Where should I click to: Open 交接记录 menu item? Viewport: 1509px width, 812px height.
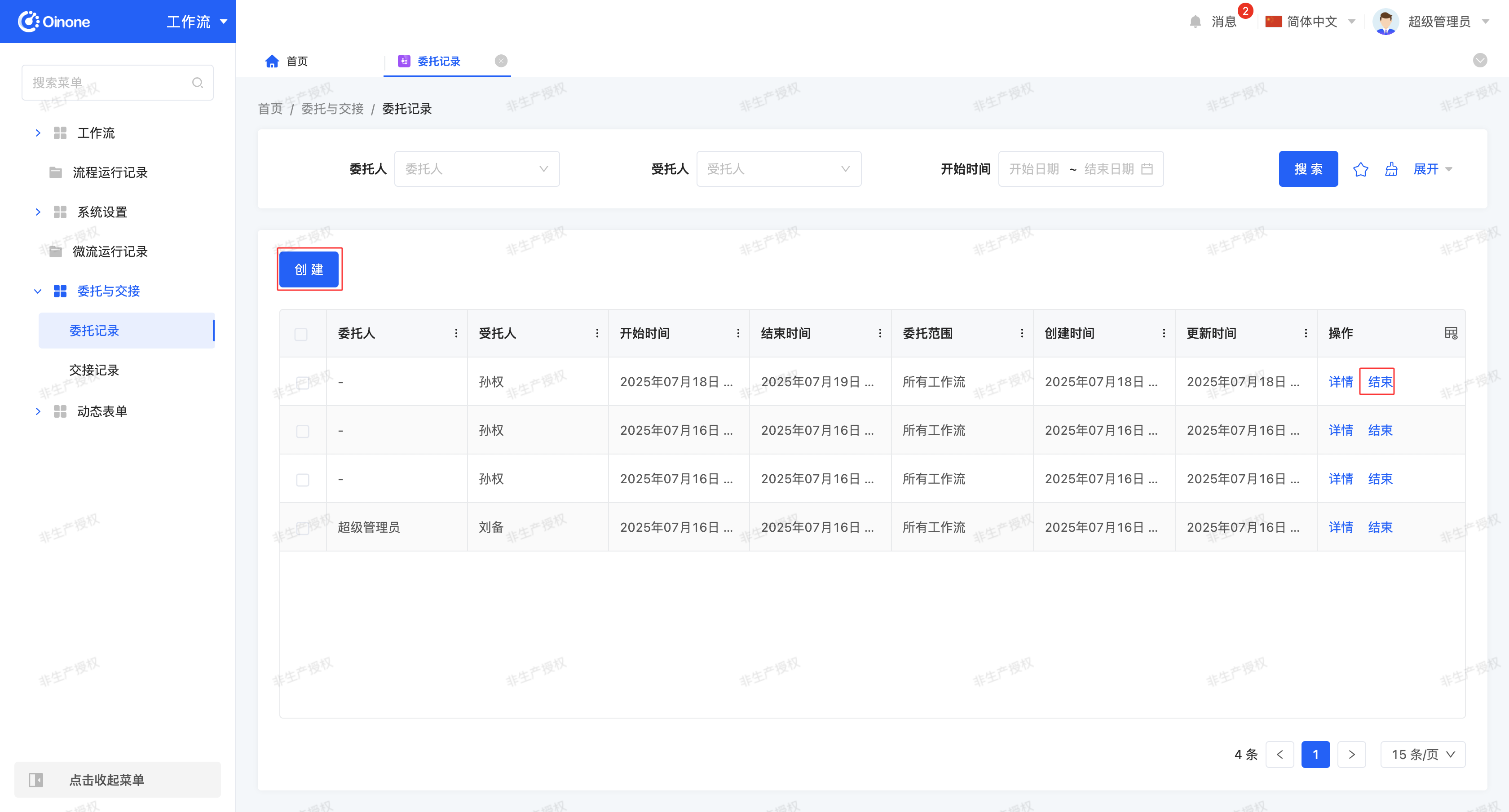[x=94, y=370]
